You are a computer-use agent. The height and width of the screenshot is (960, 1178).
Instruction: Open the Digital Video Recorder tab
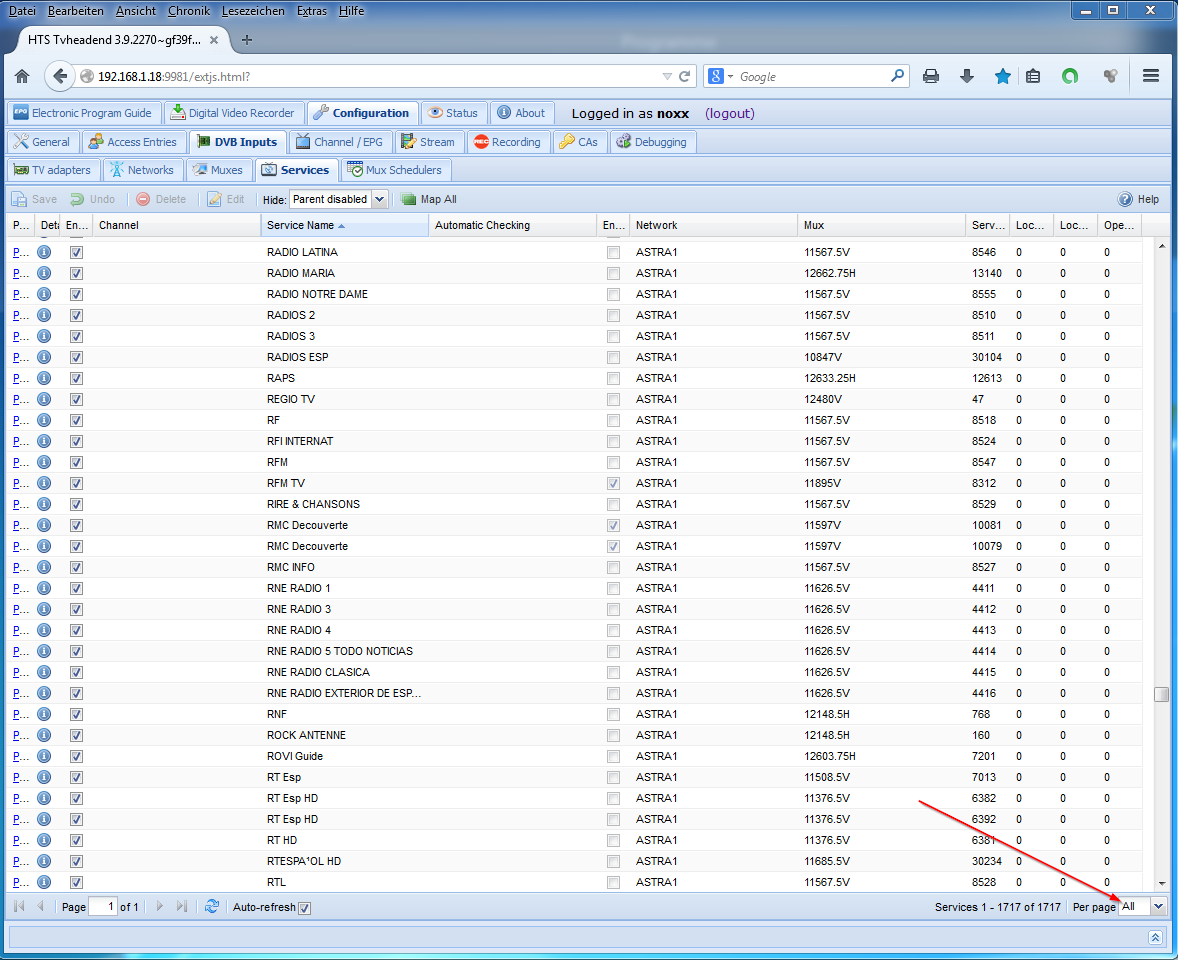[x=234, y=113]
